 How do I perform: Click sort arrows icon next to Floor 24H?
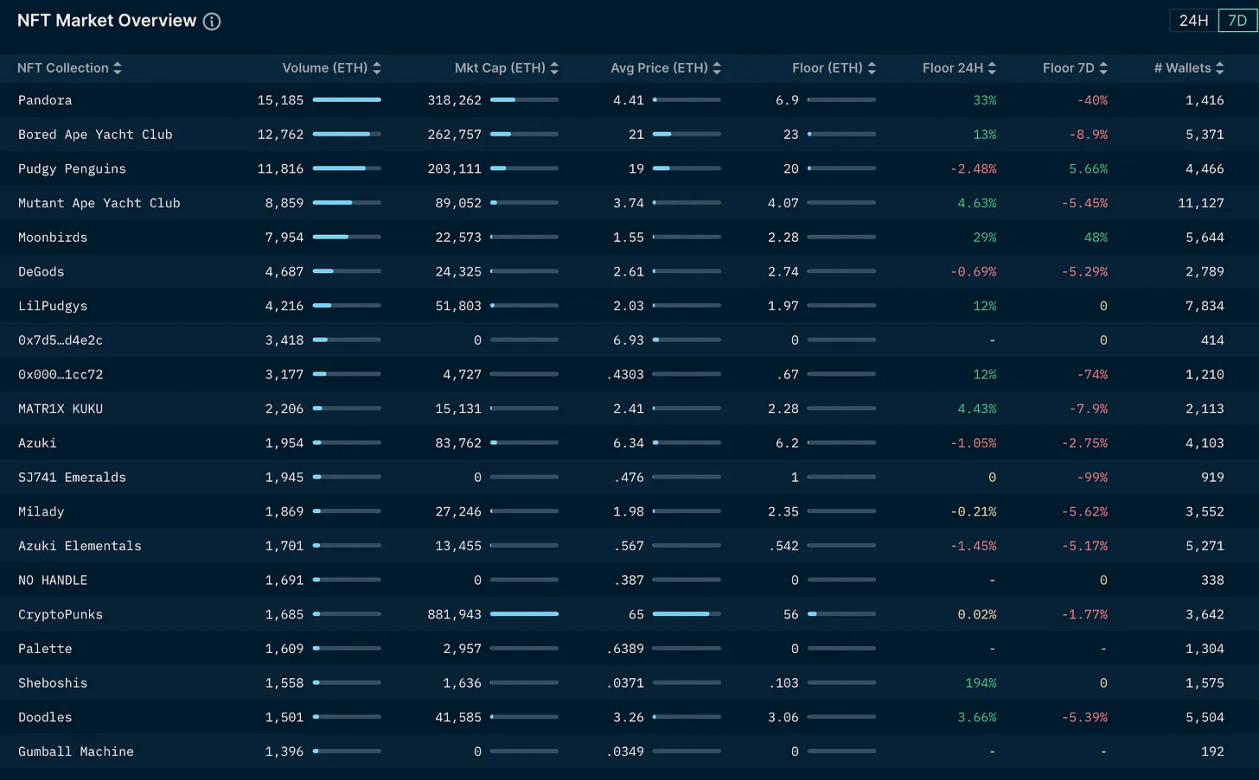click(x=991, y=68)
